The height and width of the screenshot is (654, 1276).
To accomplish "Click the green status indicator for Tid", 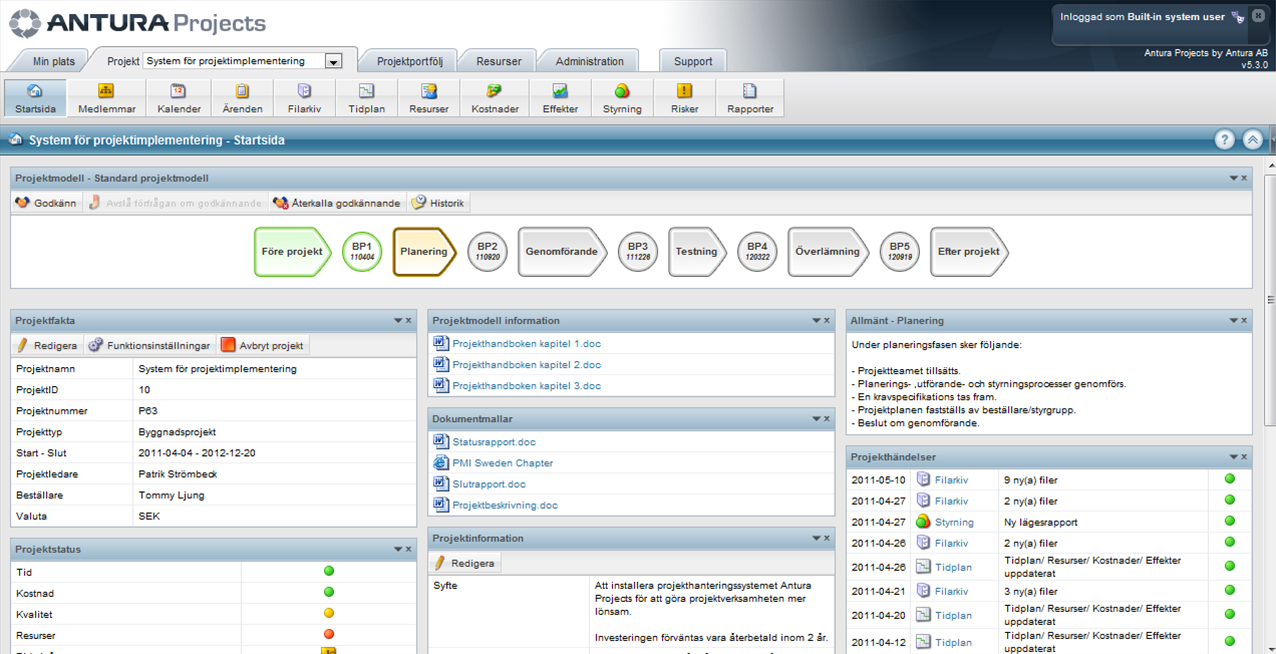I will click(329, 571).
